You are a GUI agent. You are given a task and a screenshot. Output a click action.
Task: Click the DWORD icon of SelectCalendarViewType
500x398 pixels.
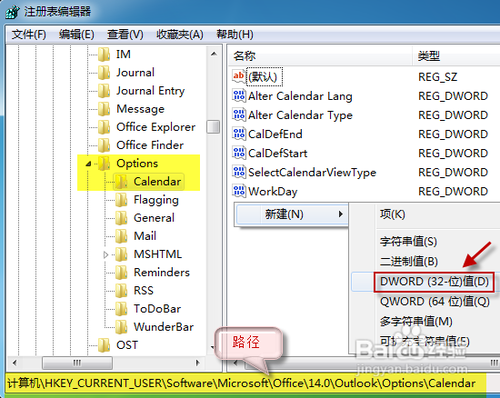[239, 172]
